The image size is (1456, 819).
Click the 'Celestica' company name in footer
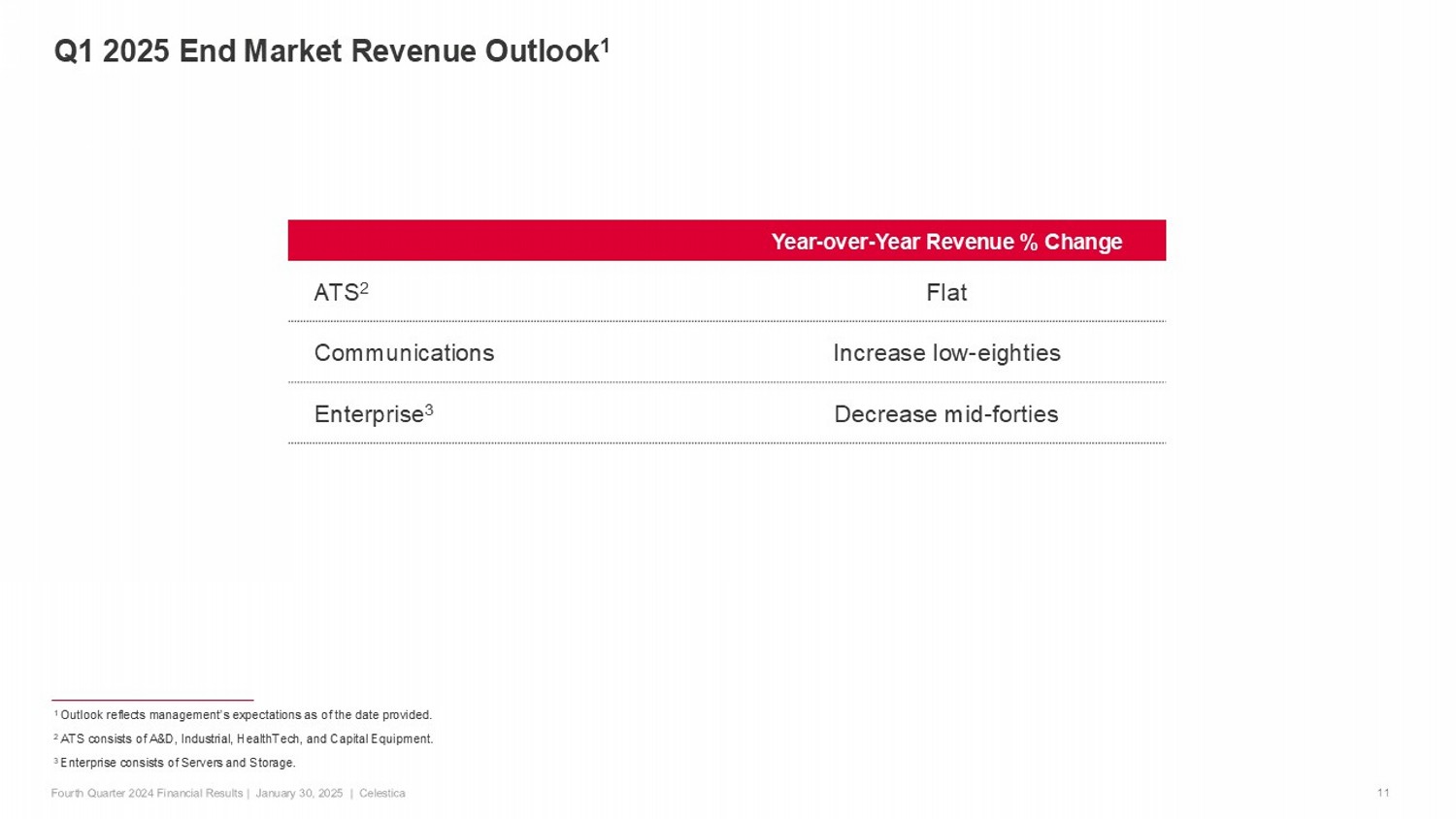(381, 794)
